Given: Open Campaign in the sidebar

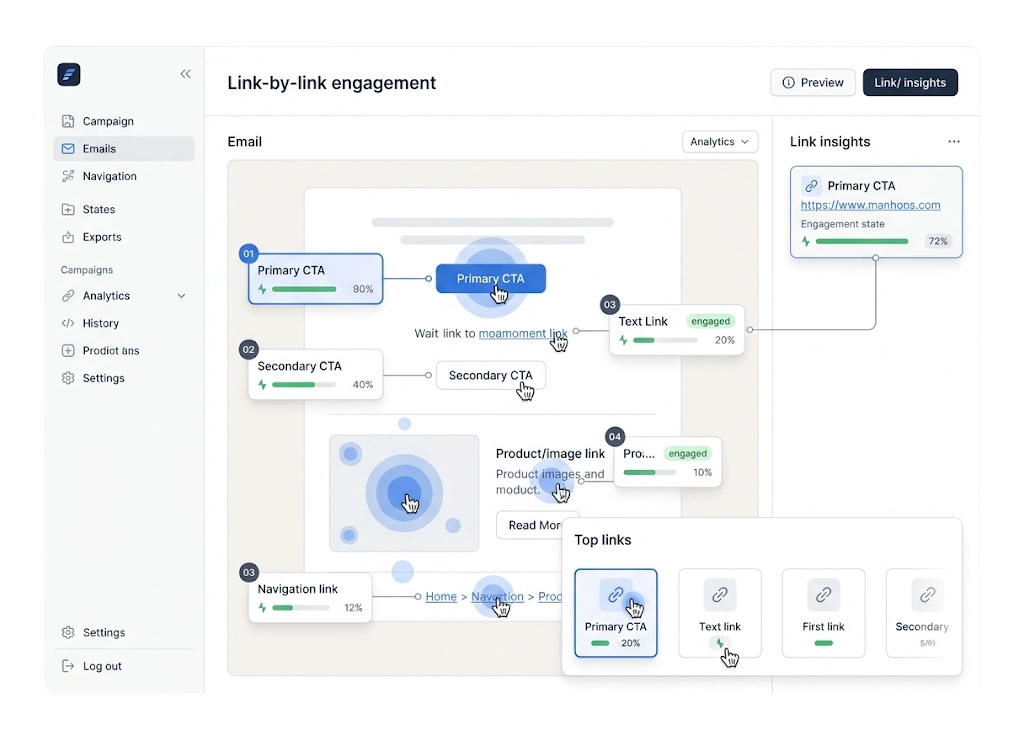Looking at the screenshot, I should (x=123, y=121).
